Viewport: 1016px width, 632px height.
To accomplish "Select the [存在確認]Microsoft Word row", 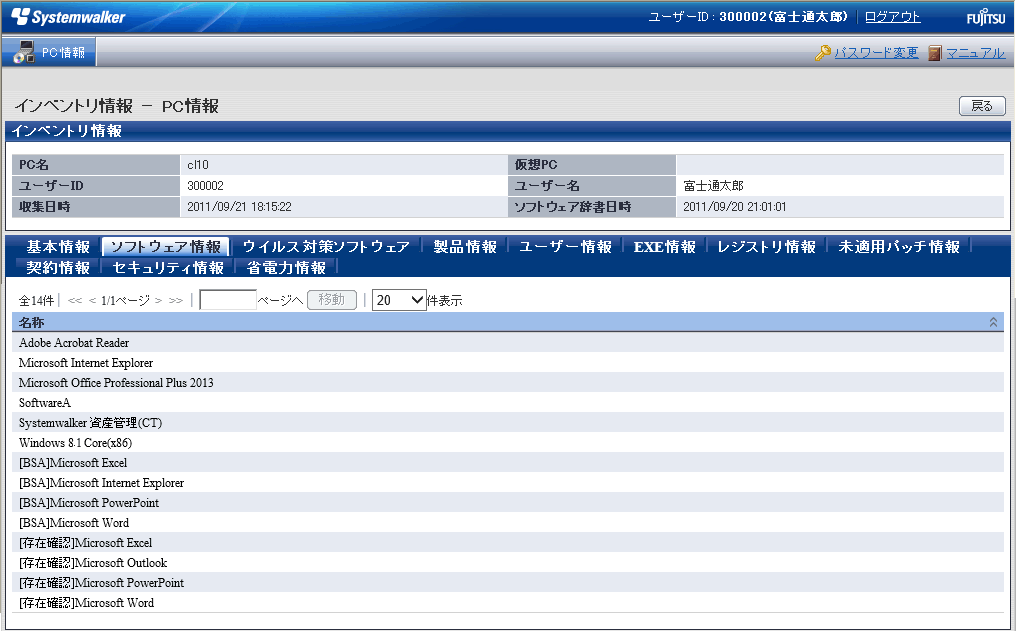I will point(508,603).
